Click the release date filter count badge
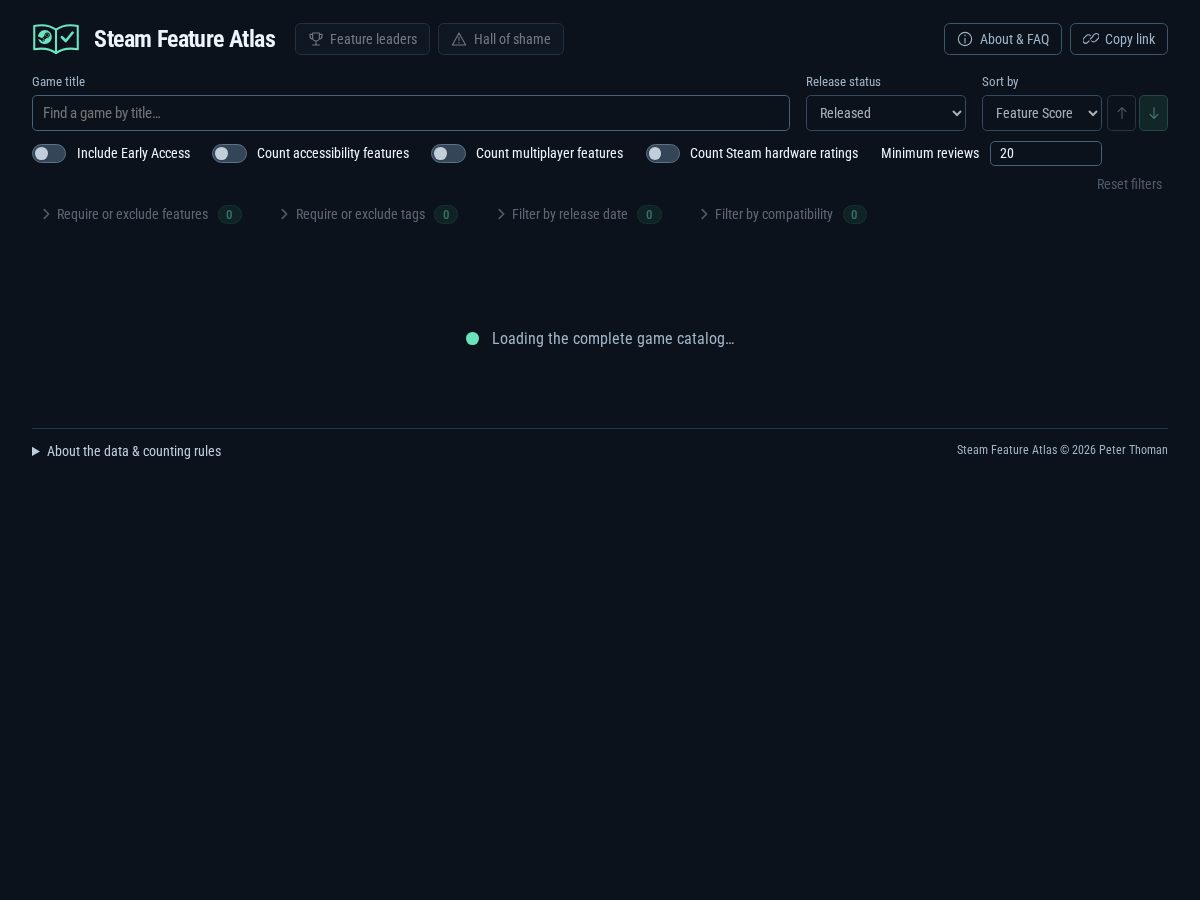 pos(649,214)
